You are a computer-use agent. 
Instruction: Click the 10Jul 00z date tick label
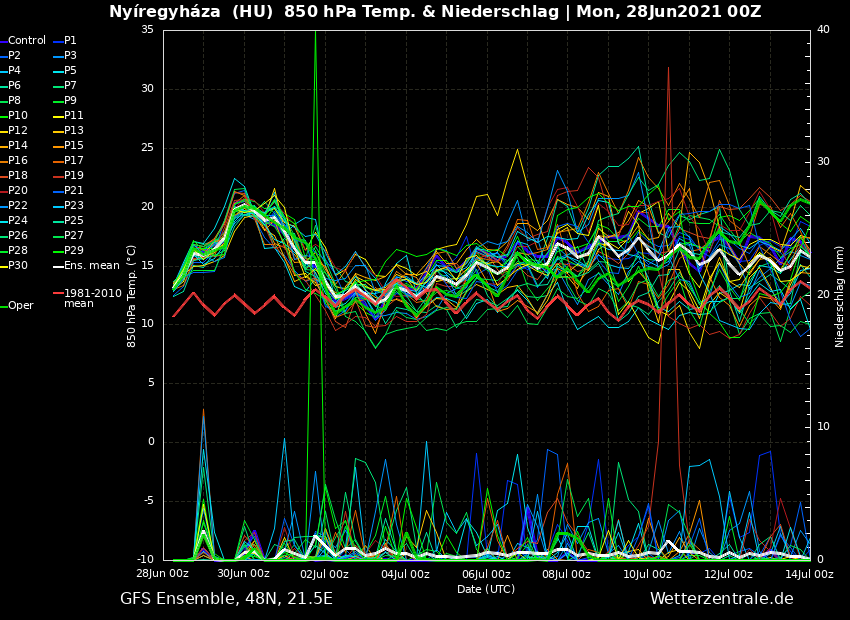pyautogui.click(x=647, y=574)
